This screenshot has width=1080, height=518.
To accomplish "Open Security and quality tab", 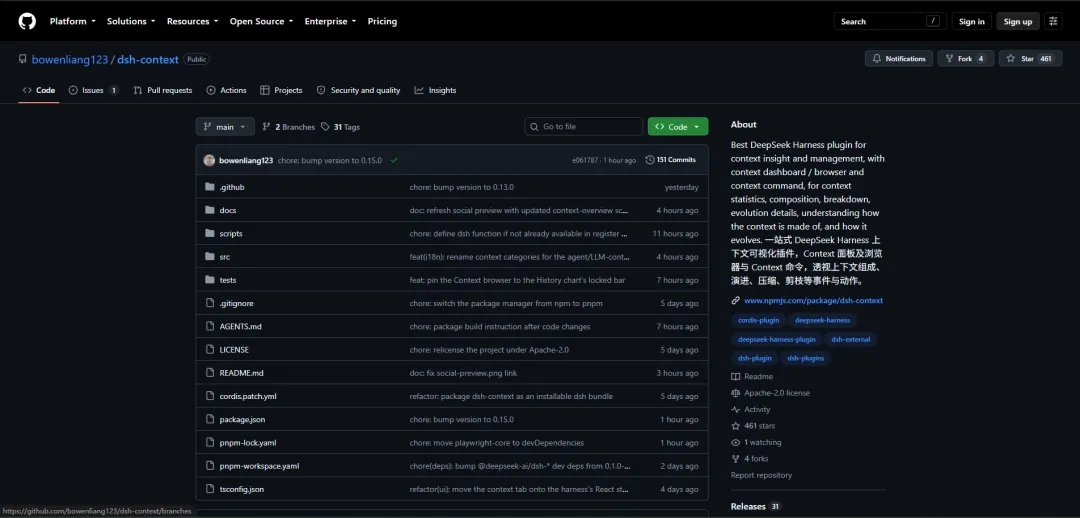I will [x=358, y=90].
